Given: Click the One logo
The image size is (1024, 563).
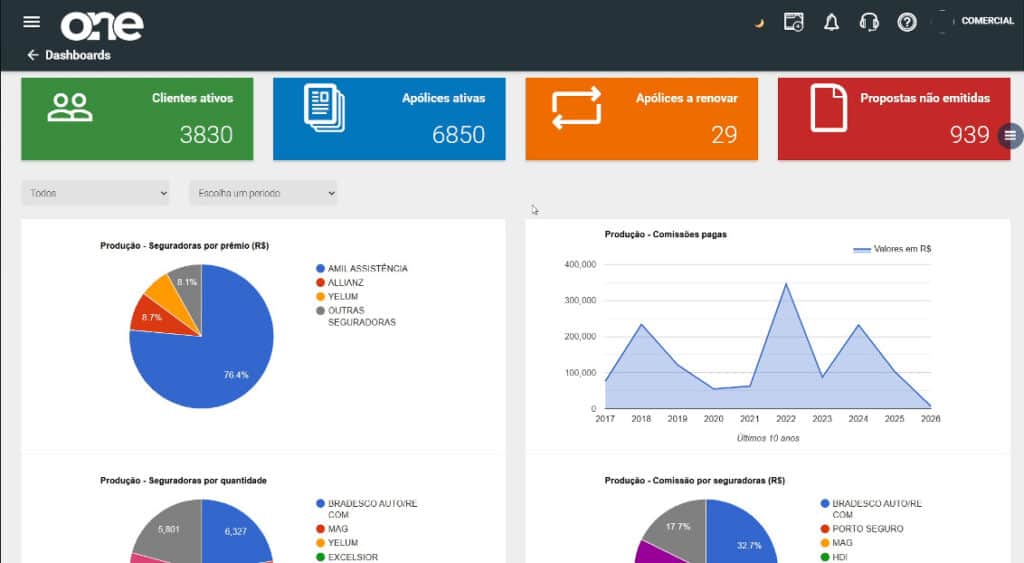Looking at the screenshot, I should 102,26.
